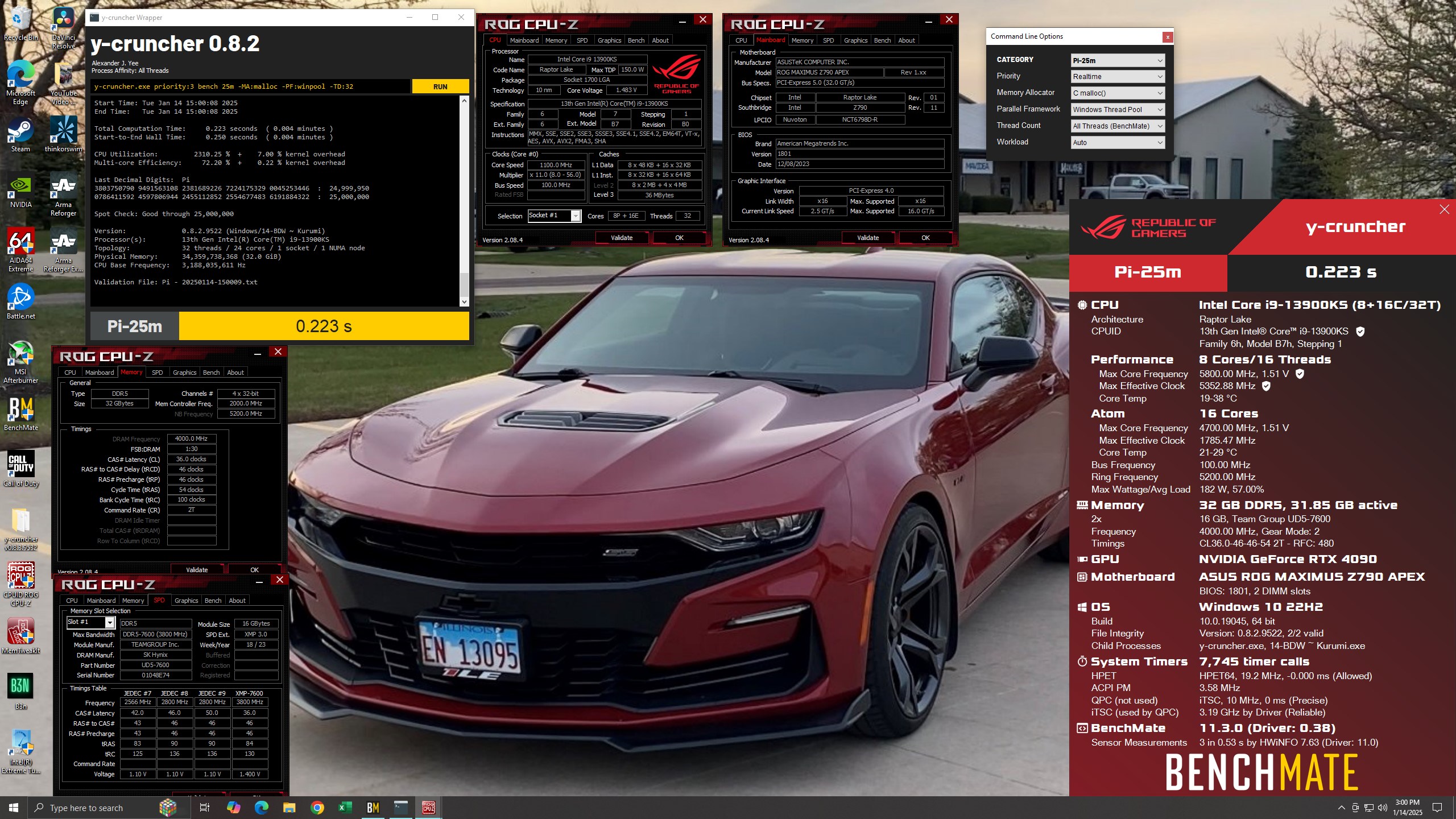Viewport: 1456px width, 819px height.
Task: Open the DaVinci Resolve desktop icon
Action: [63, 28]
